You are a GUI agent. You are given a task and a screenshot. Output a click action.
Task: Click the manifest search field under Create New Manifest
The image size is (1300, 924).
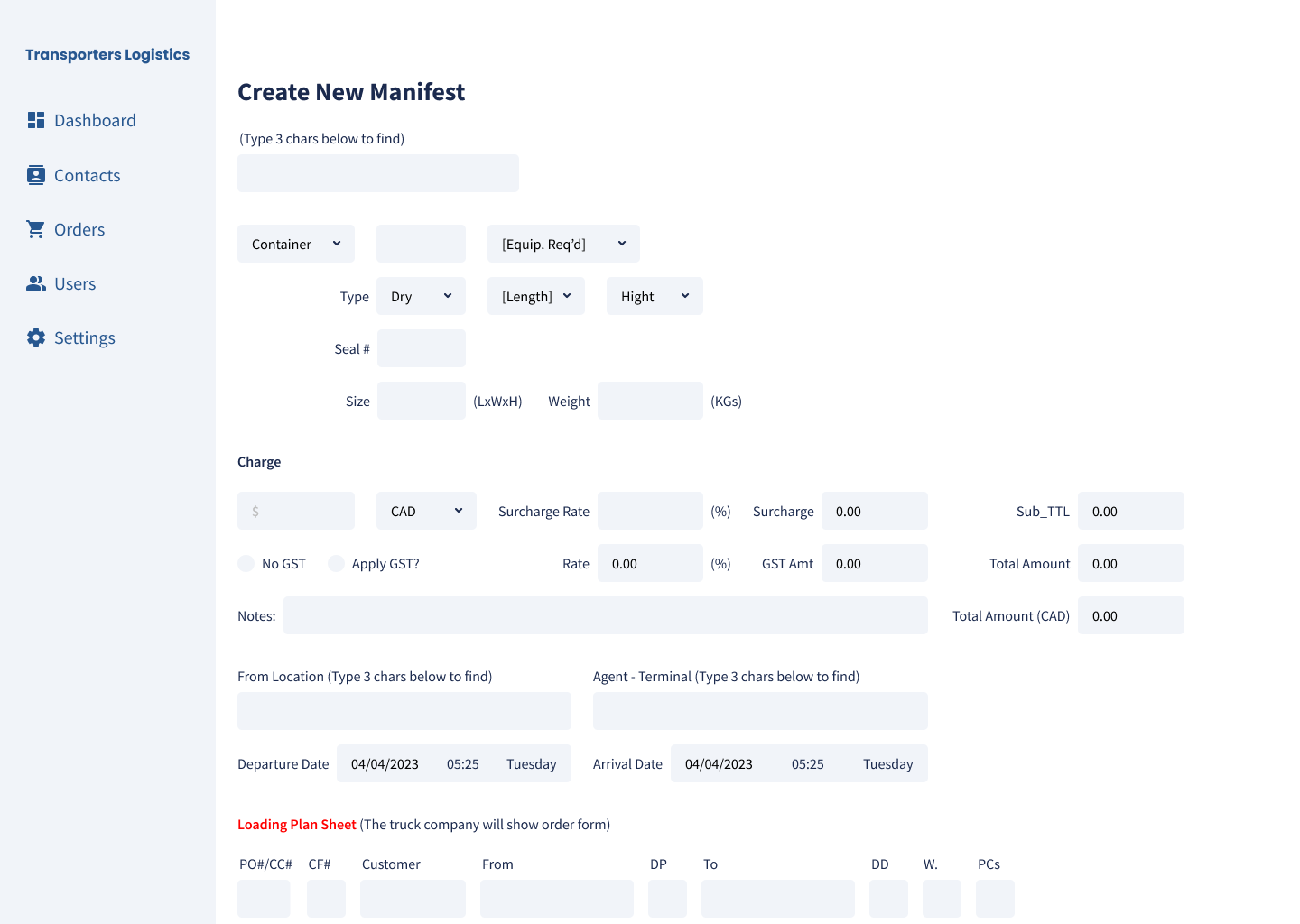(x=377, y=172)
